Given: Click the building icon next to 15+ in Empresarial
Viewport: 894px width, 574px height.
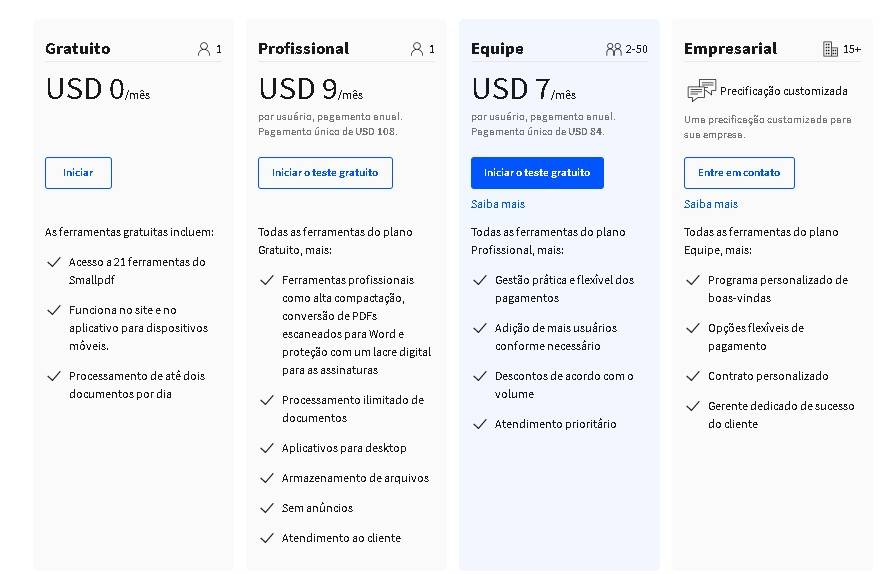Looking at the screenshot, I should pos(830,49).
